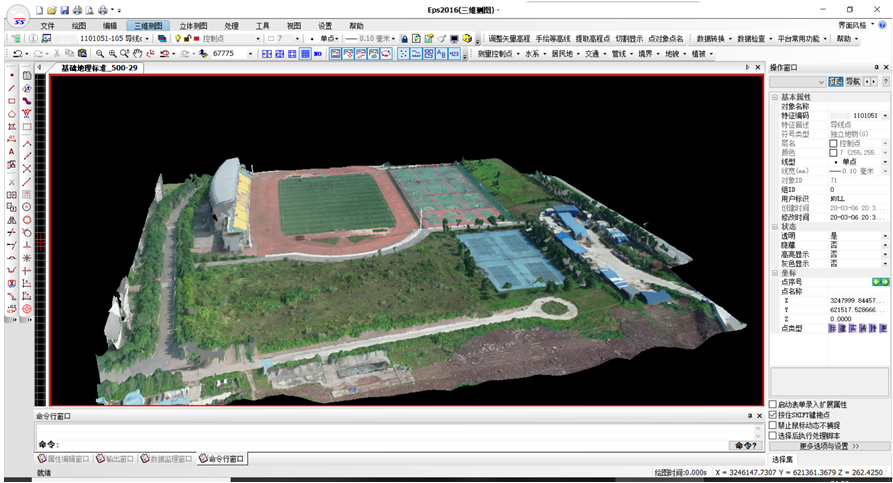Click the padlock icon in top toolbar

click(x=404, y=39)
